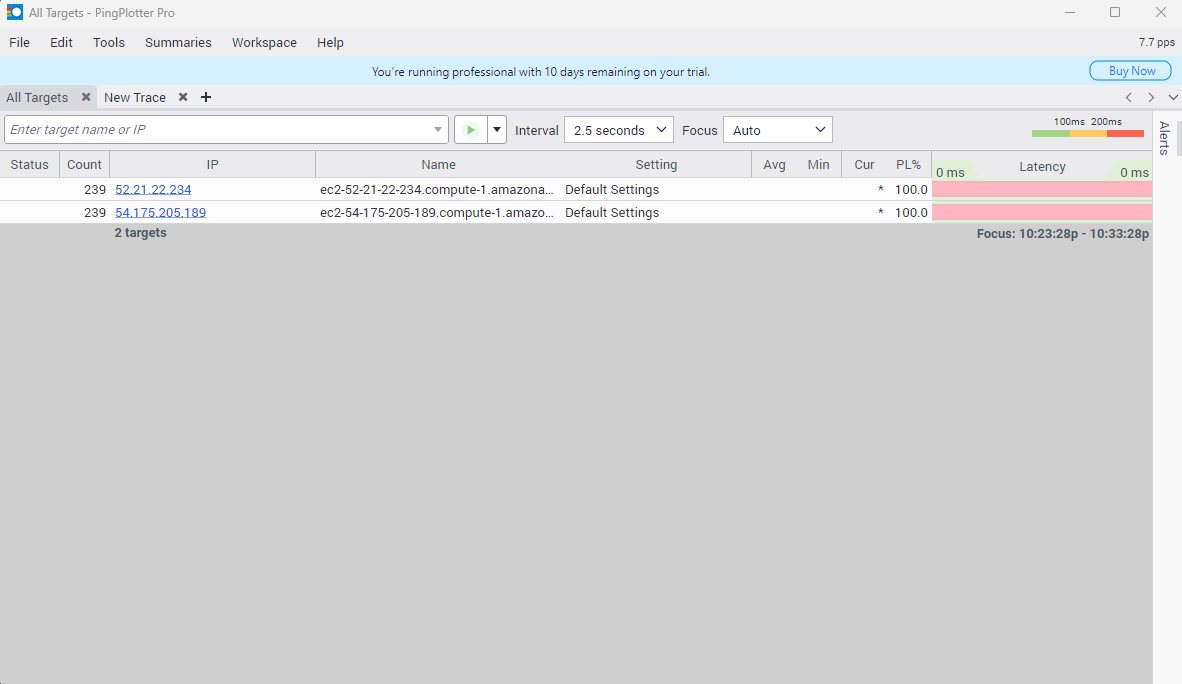Switch to the New Trace tab

click(135, 97)
